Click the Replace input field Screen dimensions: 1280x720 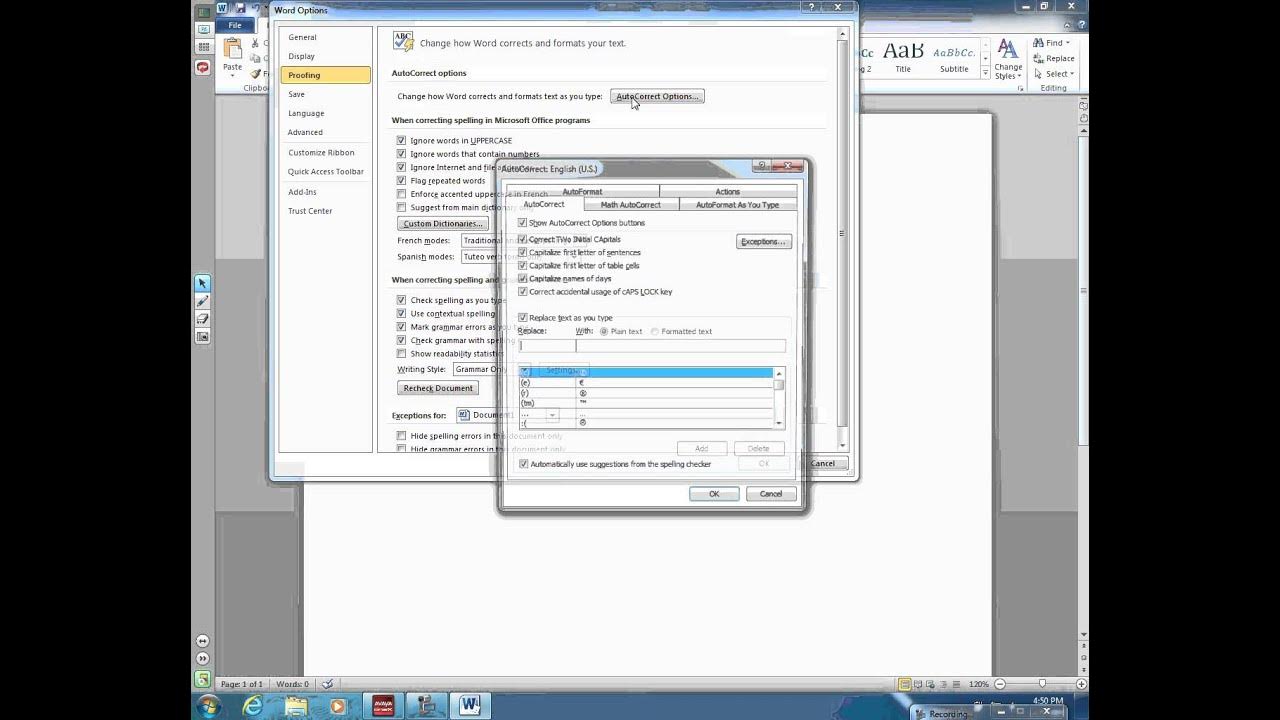[x=547, y=345]
